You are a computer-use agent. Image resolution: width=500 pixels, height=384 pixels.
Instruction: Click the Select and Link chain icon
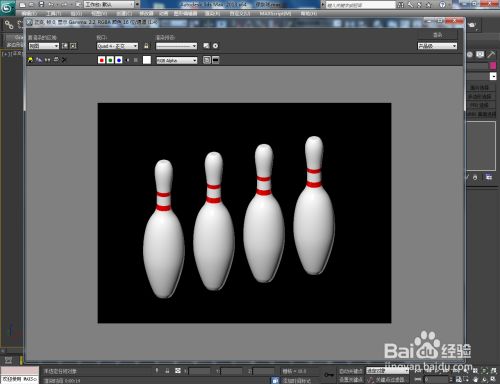9,25
